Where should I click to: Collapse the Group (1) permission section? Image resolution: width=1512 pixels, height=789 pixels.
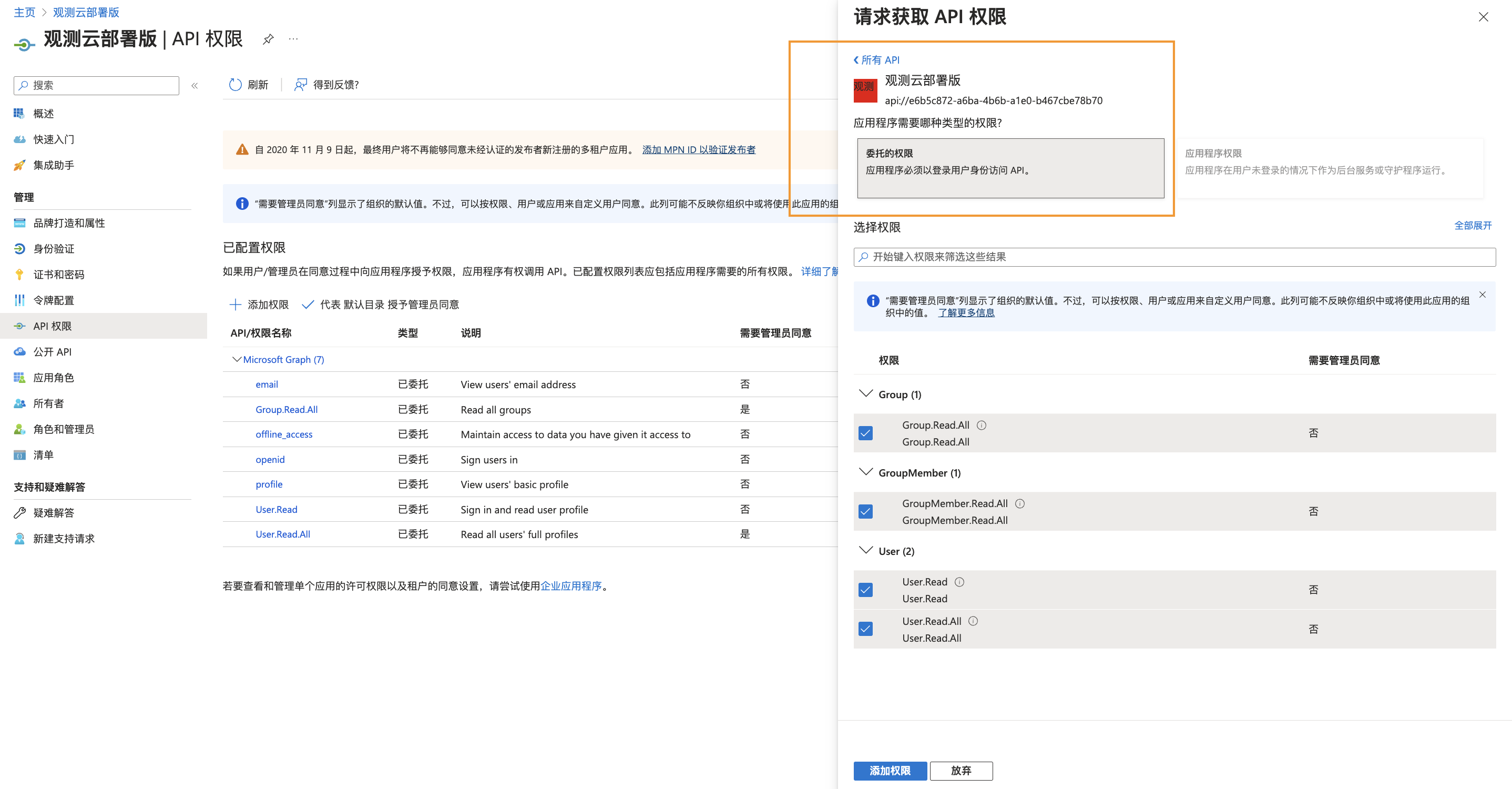[x=866, y=394]
